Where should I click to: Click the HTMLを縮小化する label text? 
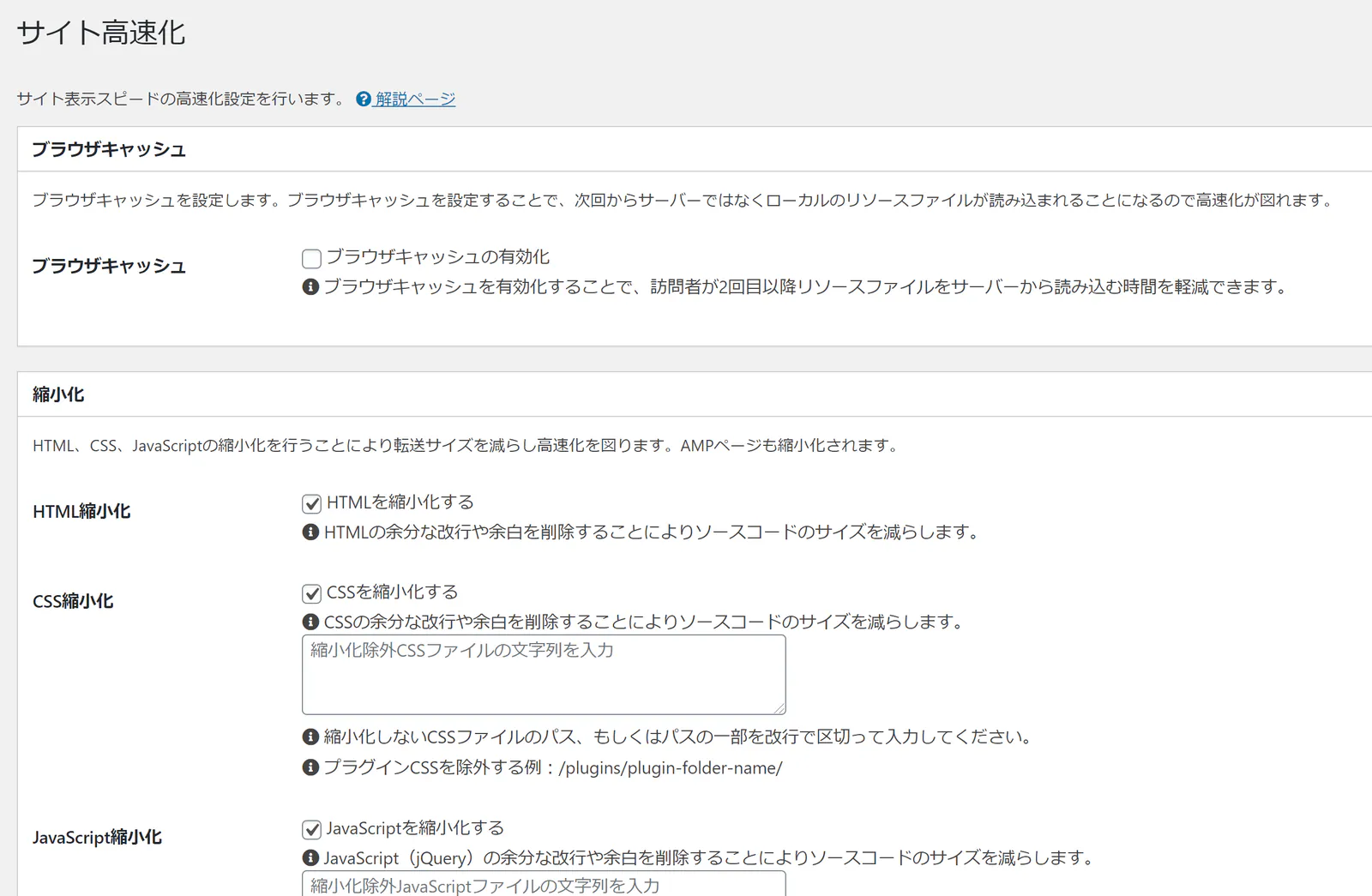400,502
